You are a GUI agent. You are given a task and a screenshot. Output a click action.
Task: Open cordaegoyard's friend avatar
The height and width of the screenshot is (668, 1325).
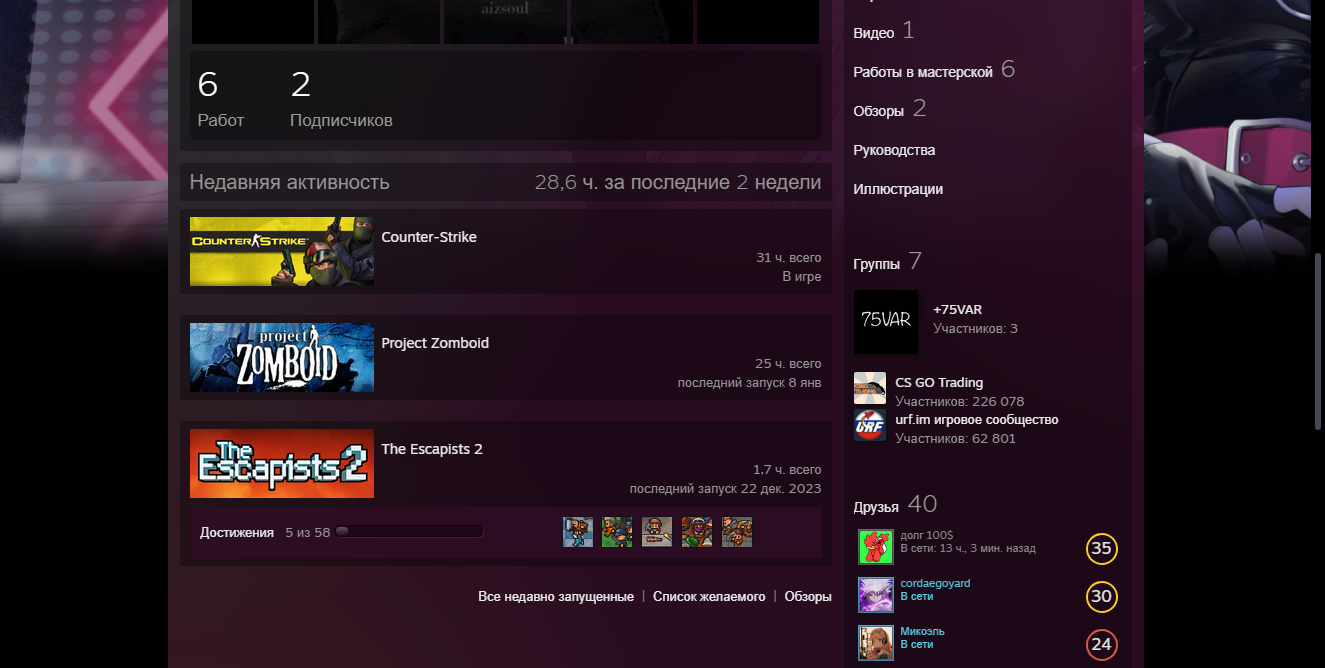pos(875,594)
